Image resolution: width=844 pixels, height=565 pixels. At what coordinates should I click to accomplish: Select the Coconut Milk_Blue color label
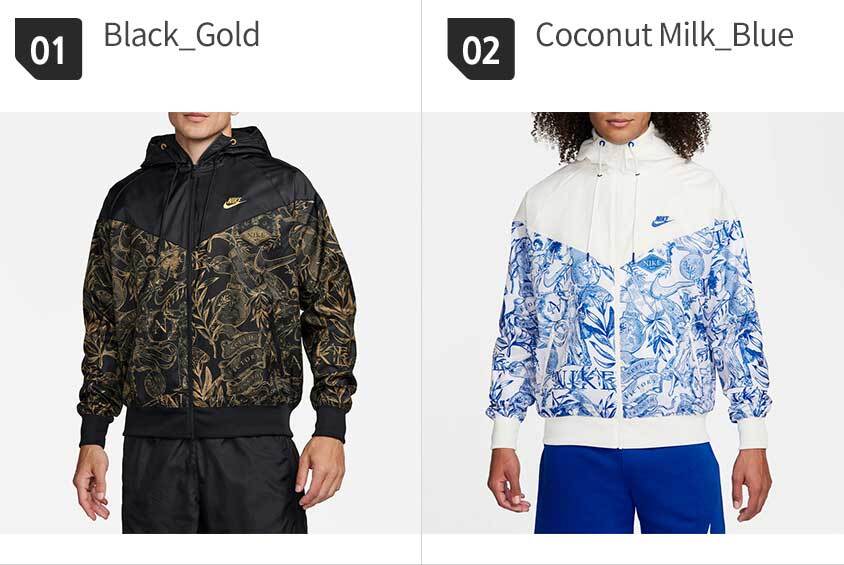coord(664,36)
